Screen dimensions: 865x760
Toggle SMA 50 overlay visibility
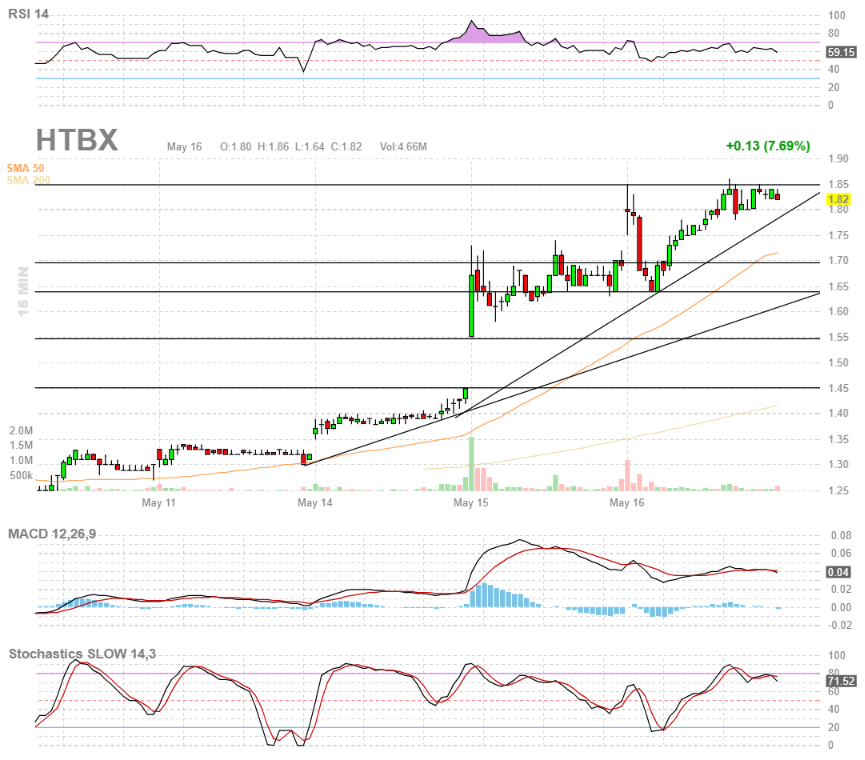point(24,170)
